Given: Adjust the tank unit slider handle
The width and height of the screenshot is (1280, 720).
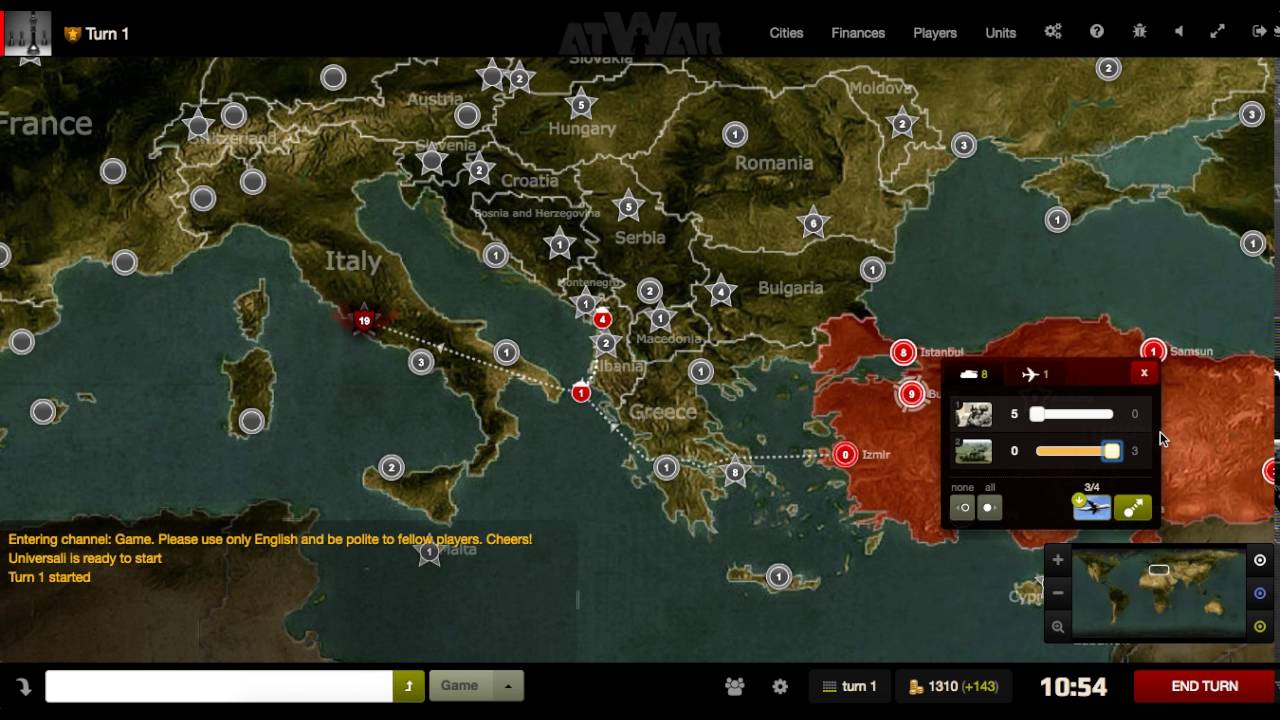Looking at the screenshot, I should pyautogui.click(x=1112, y=451).
